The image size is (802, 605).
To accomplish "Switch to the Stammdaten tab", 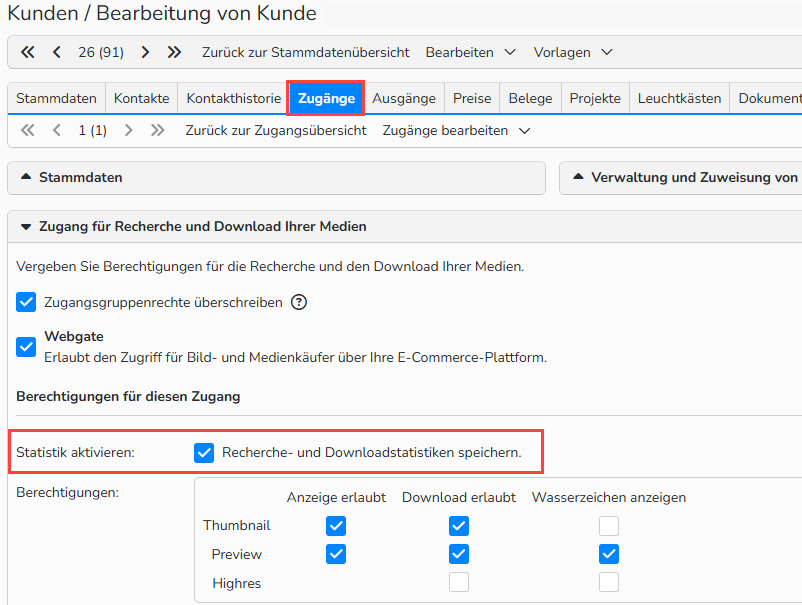I will pyautogui.click(x=56, y=98).
